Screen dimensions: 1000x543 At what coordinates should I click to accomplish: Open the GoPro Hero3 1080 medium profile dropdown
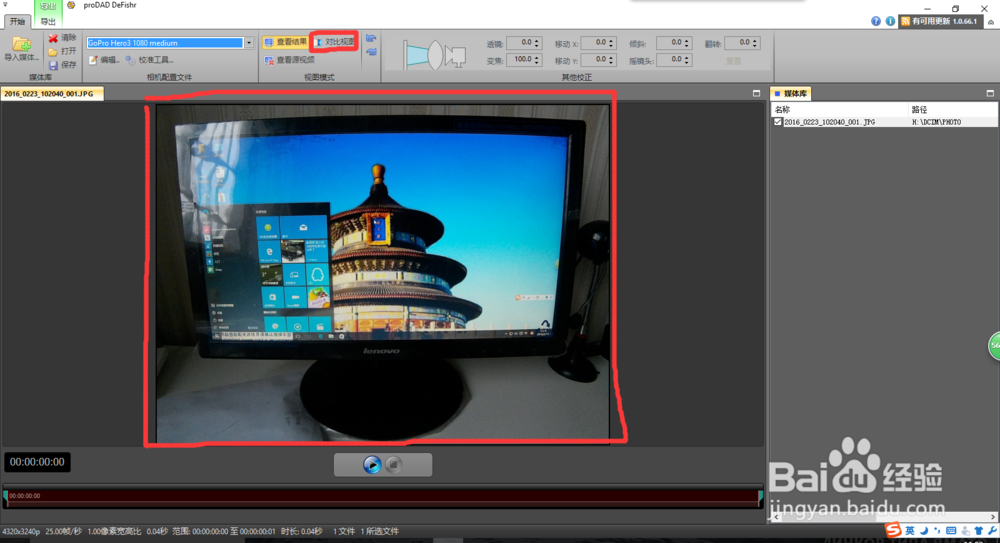[x=249, y=43]
